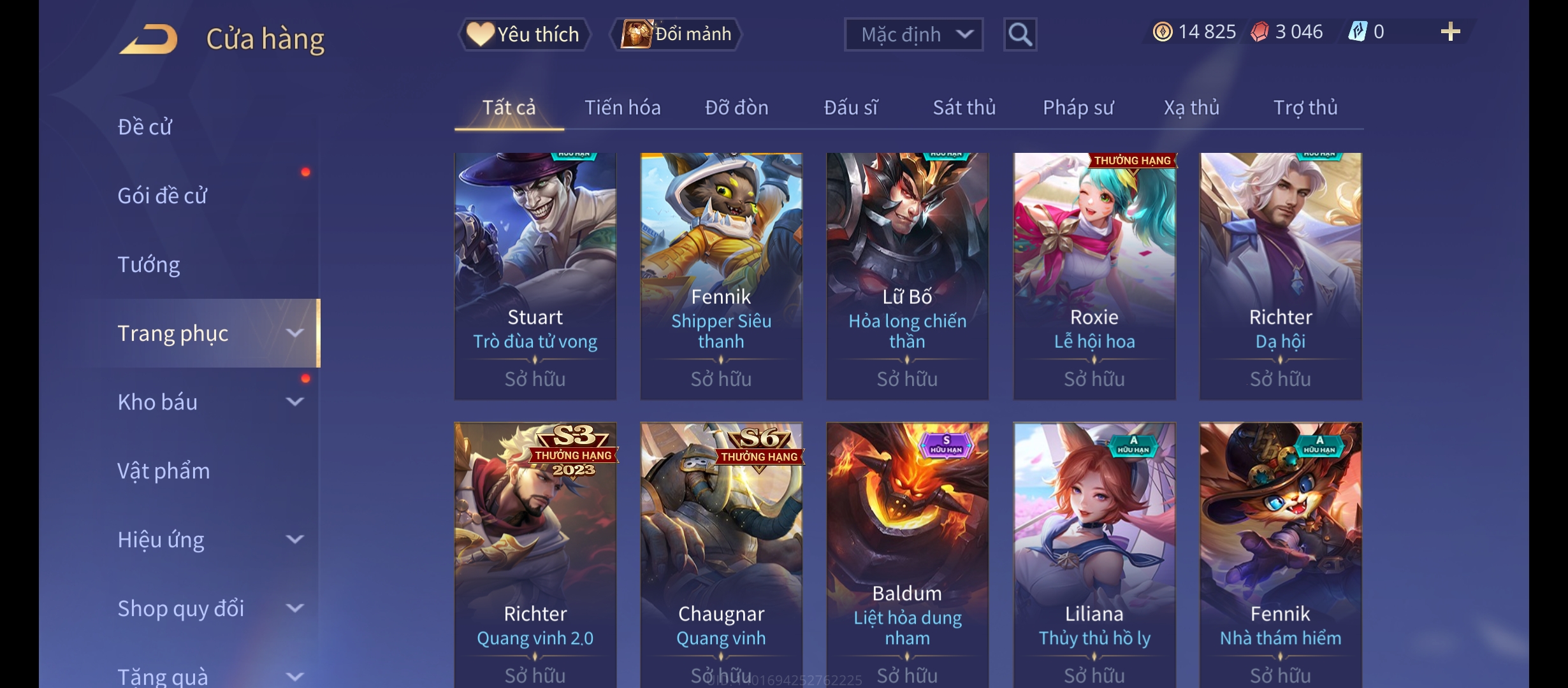
Task: Tap the plus icon to add currency
Action: pyautogui.click(x=1450, y=32)
